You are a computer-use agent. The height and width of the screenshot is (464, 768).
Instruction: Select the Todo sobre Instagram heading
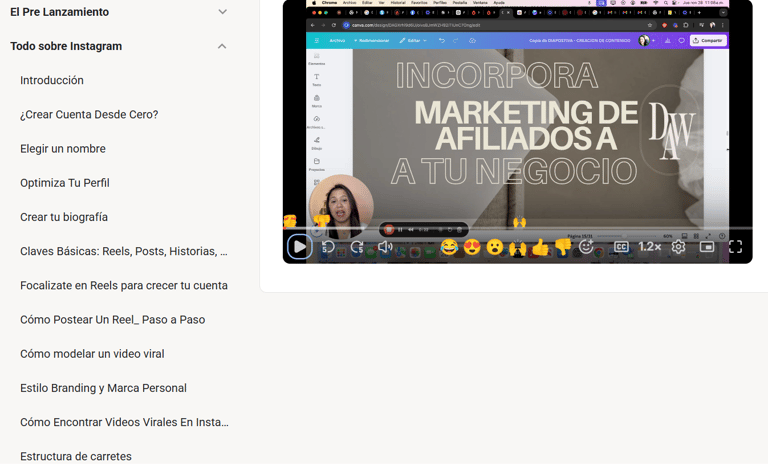66,46
